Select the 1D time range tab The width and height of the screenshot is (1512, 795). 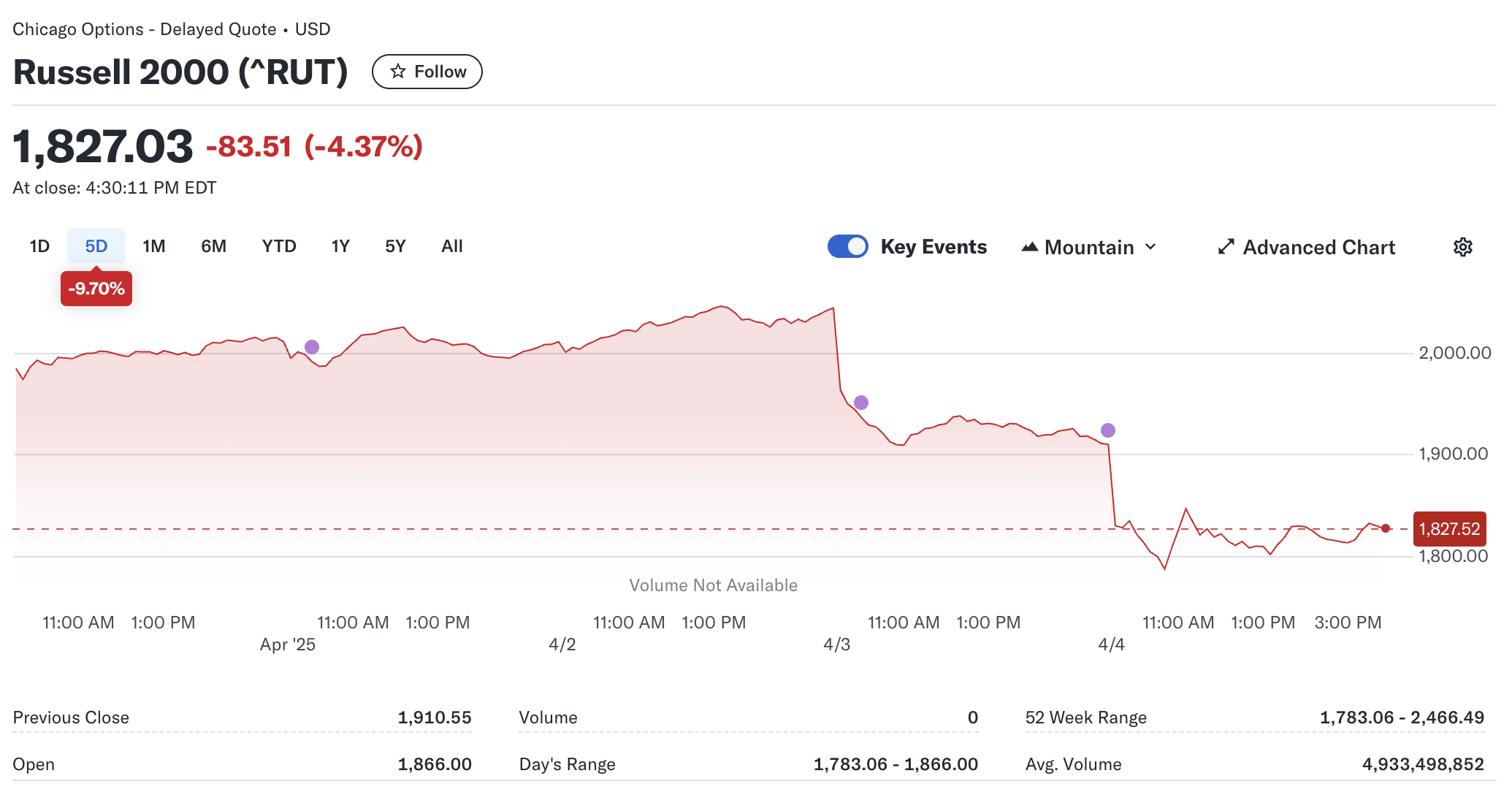click(x=39, y=246)
